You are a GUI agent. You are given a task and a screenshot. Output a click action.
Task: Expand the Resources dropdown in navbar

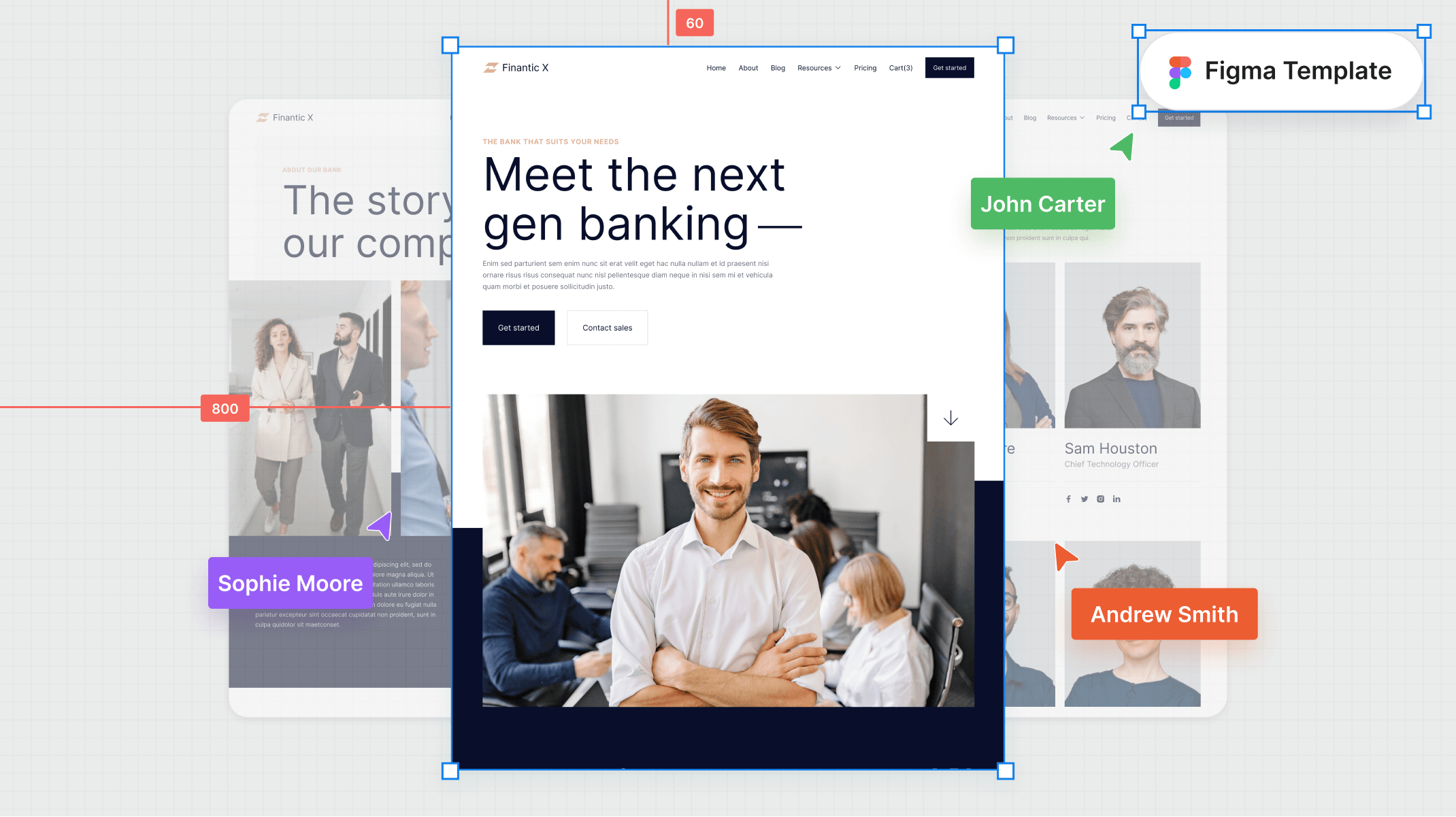pos(819,68)
